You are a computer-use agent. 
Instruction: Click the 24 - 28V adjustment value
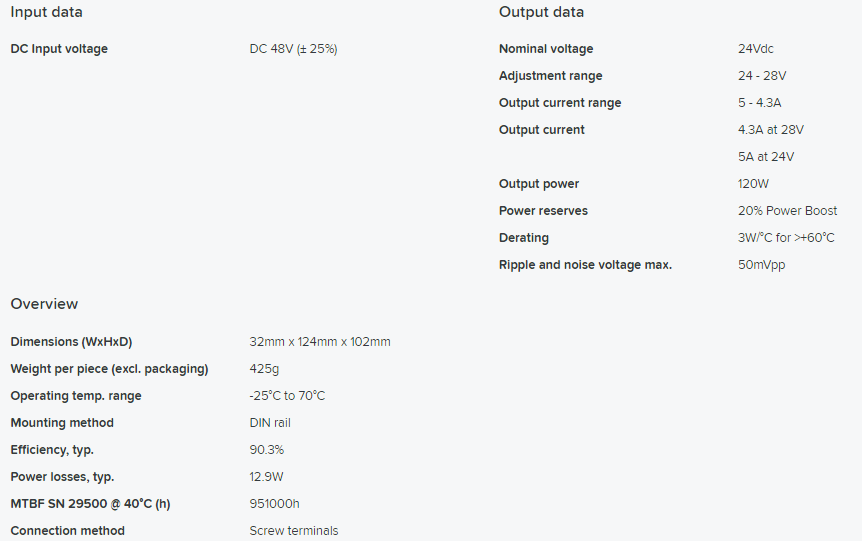(x=761, y=76)
